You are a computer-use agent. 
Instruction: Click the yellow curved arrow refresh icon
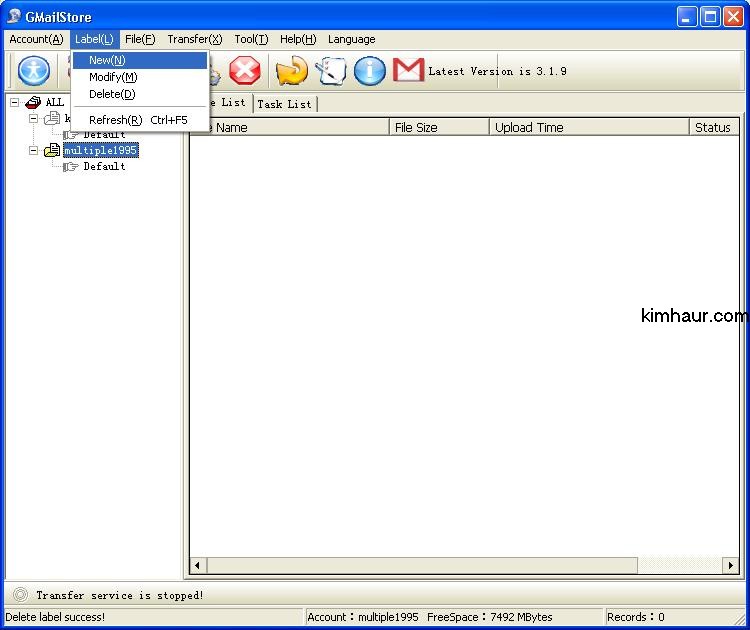click(x=291, y=71)
